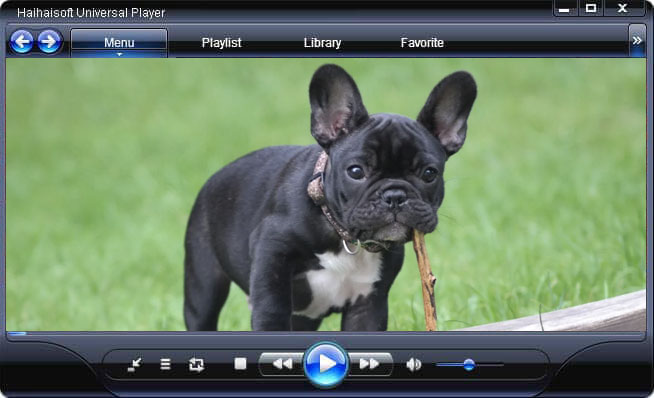Stop the video with the Stop button
The height and width of the screenshot is (398, 654).
pos(240,364)
